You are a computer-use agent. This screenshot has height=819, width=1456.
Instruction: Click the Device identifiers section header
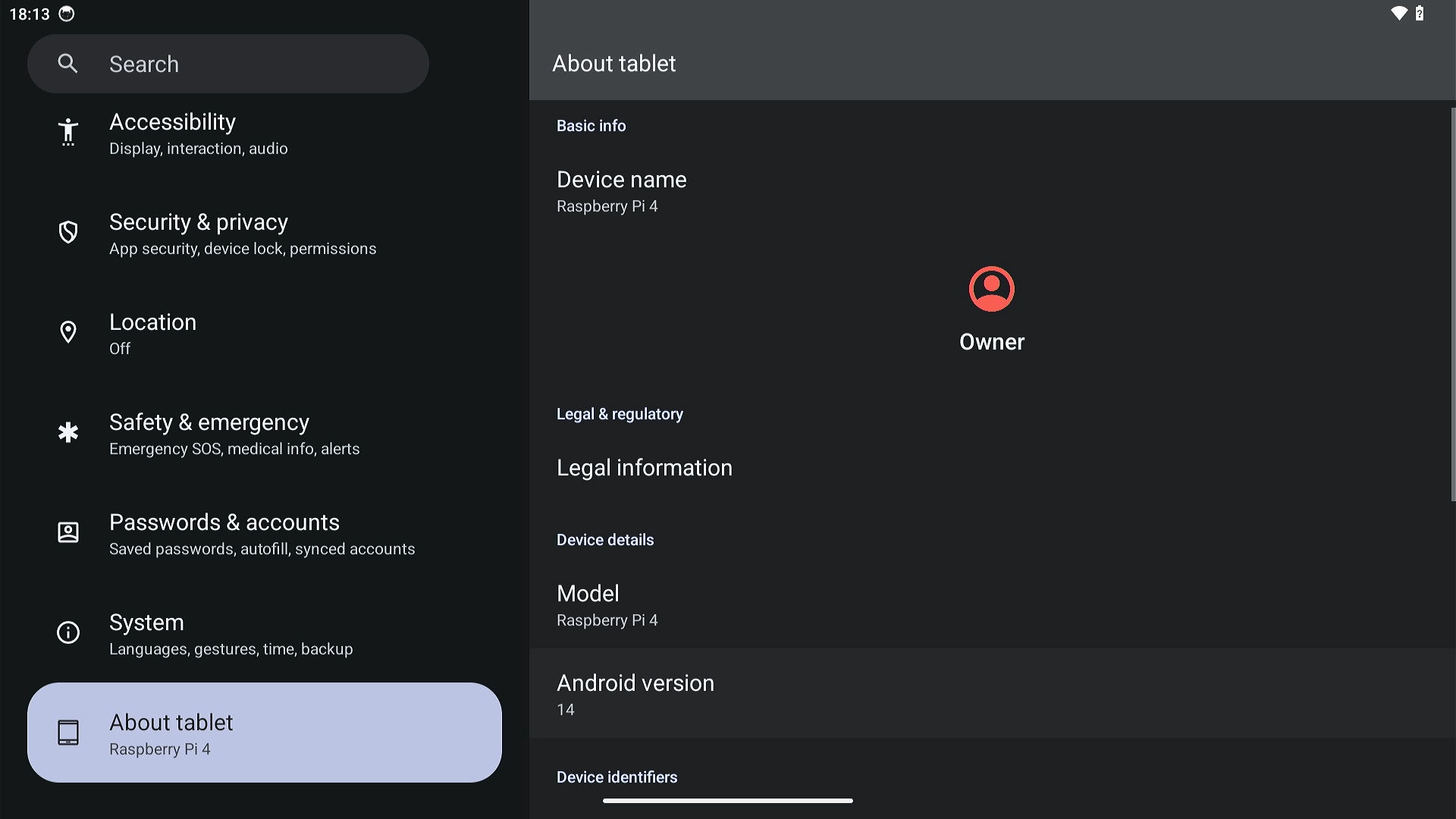point(617,777)
